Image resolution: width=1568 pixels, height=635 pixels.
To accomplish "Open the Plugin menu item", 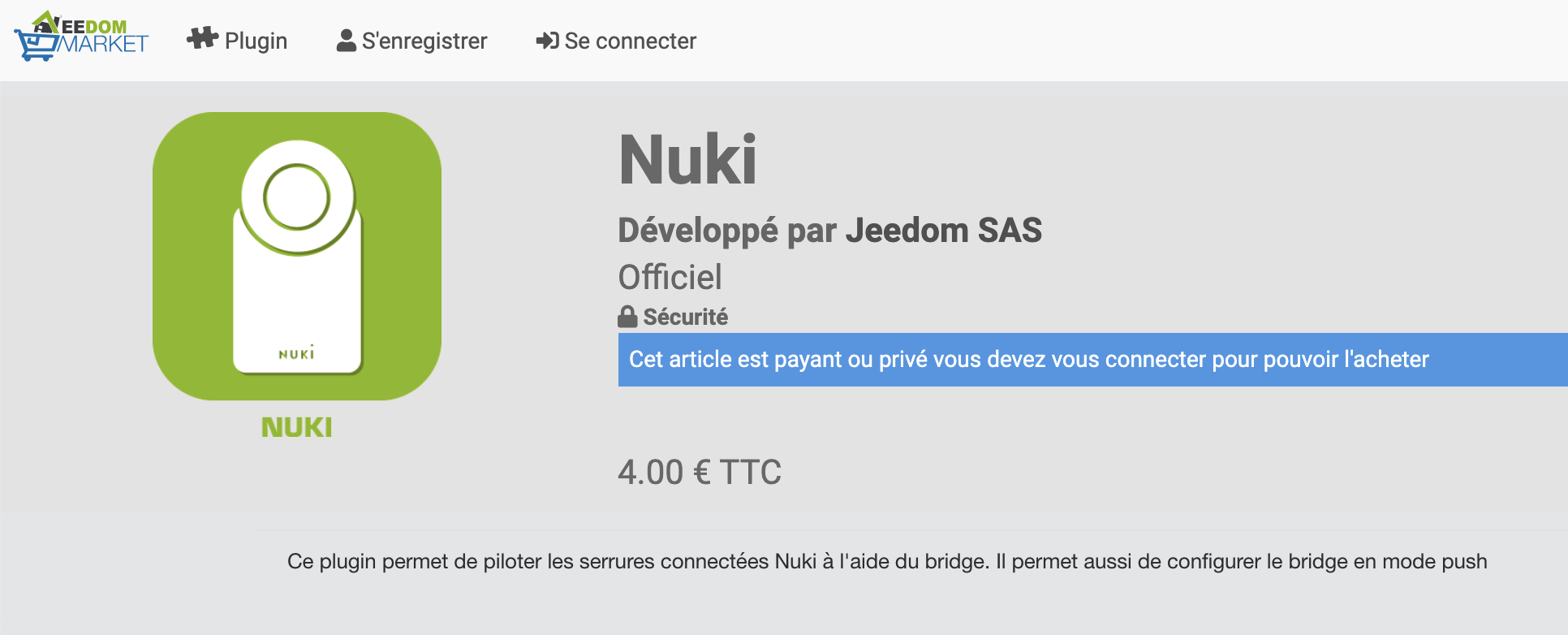I will click(x=237, y=41).
